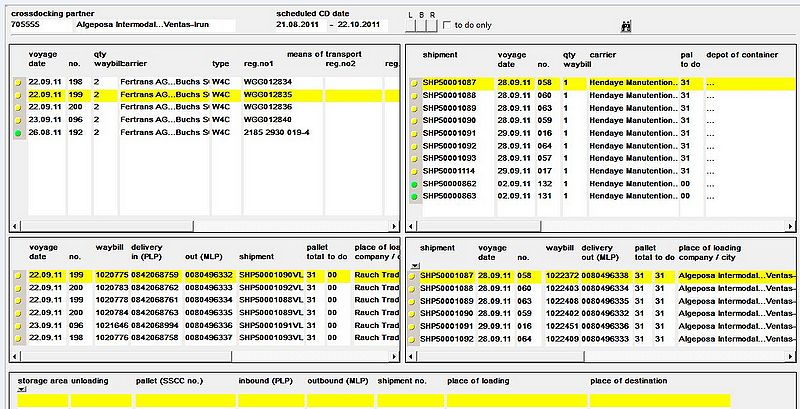The width and height of the screenshot is (800, 409).
Task: Open dropdown arrow under storage area header
Action: pyautogui.click(x=22, y=390)
